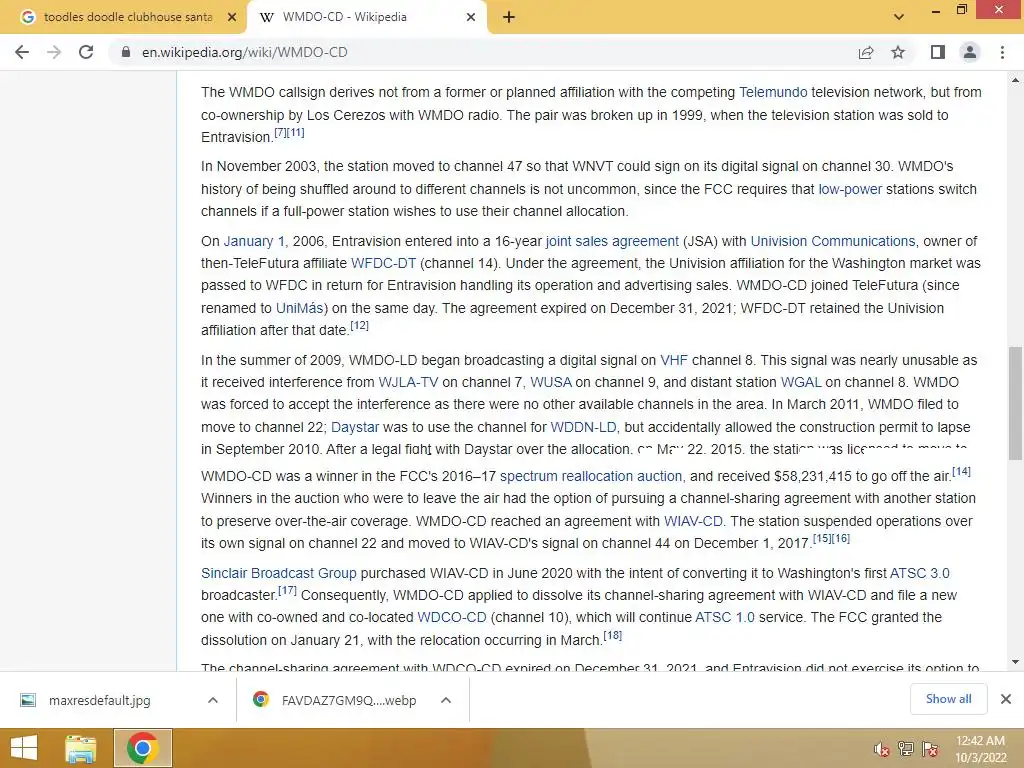The image size is (1024, 768).
Task: Click the page's vertical scrollbar thumb
Action: coord(1015,403)
